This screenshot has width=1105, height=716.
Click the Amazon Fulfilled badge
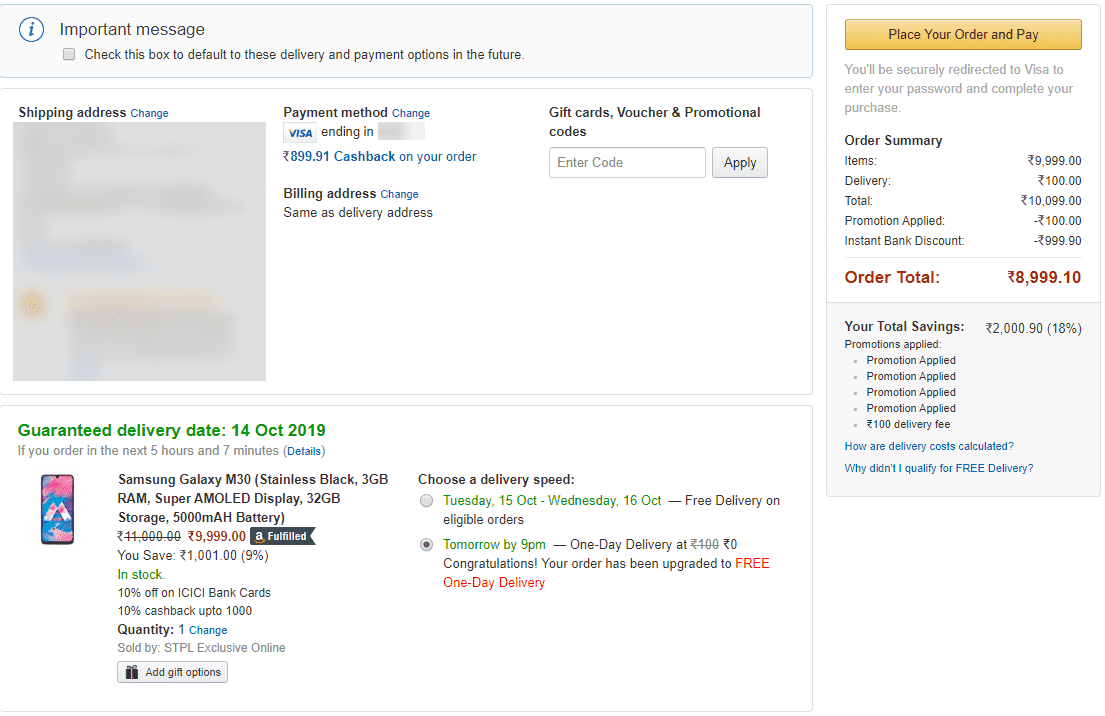tap(282, 536)
